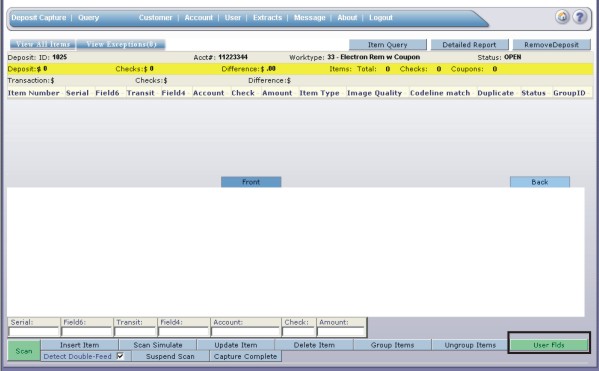Click the Field6 column header
The width and height of the screenshot is (599, 371).
[107, 93]
